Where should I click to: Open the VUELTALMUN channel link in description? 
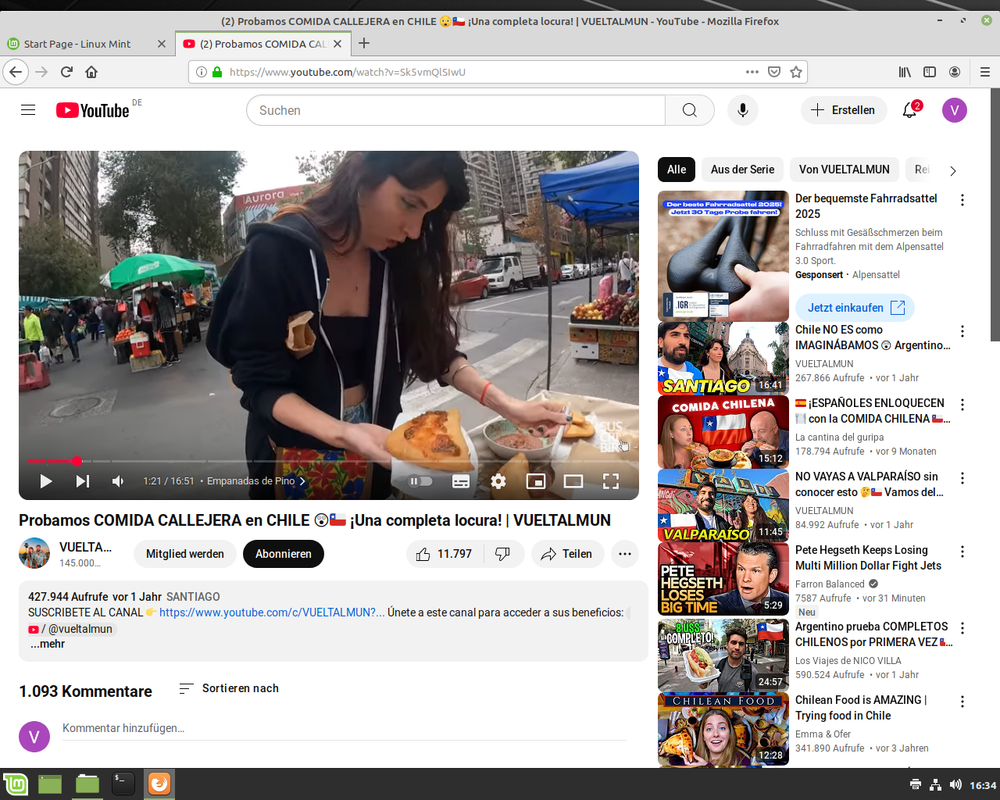click(x=272, y=612)
